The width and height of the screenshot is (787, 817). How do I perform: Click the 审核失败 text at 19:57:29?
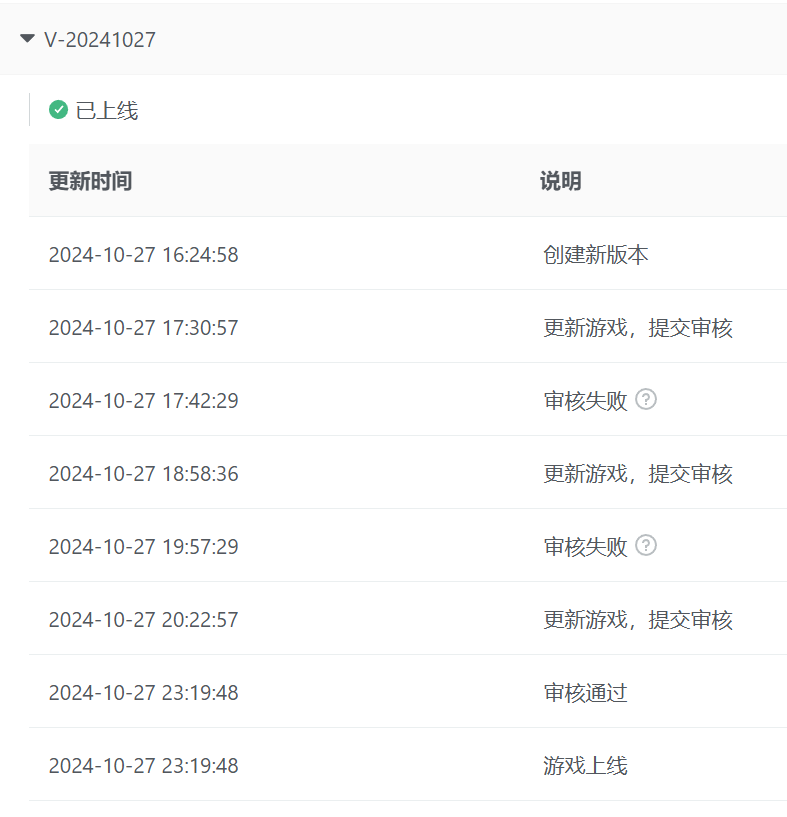[585, 547]
